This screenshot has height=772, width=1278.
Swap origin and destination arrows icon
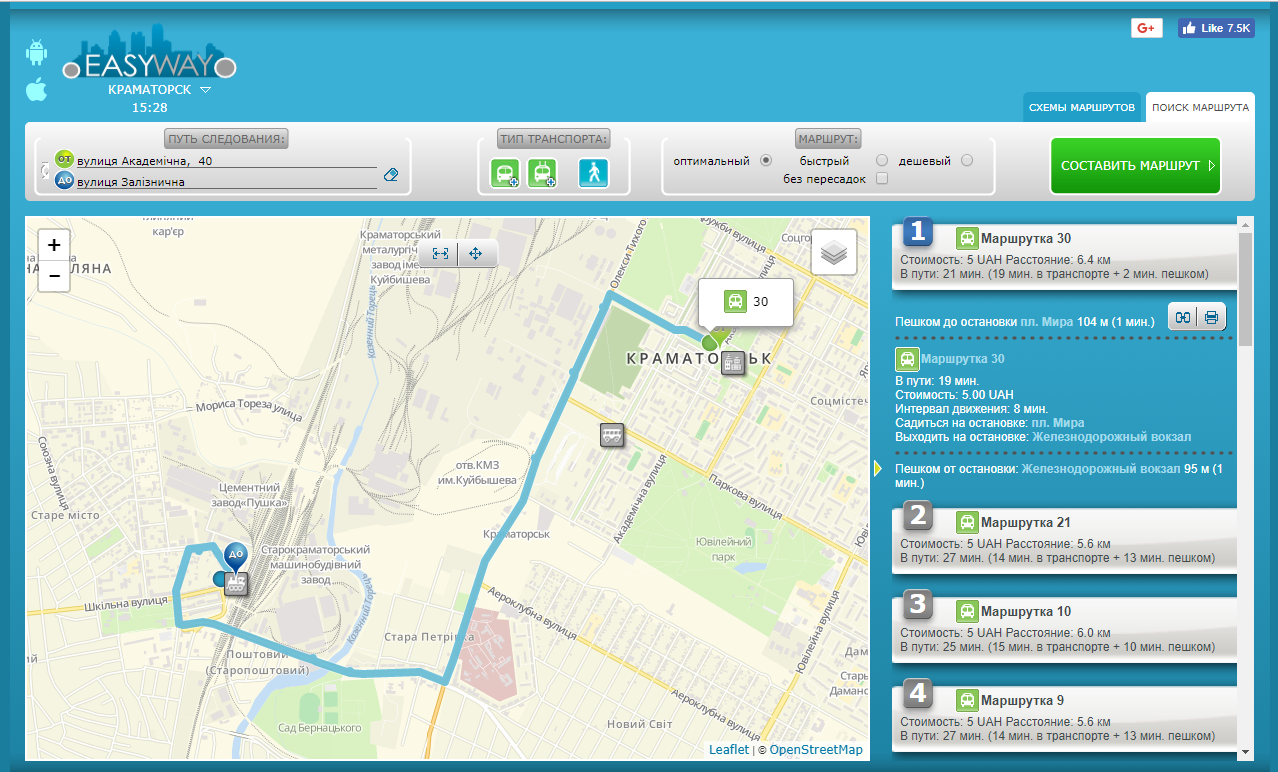[44, 170]
